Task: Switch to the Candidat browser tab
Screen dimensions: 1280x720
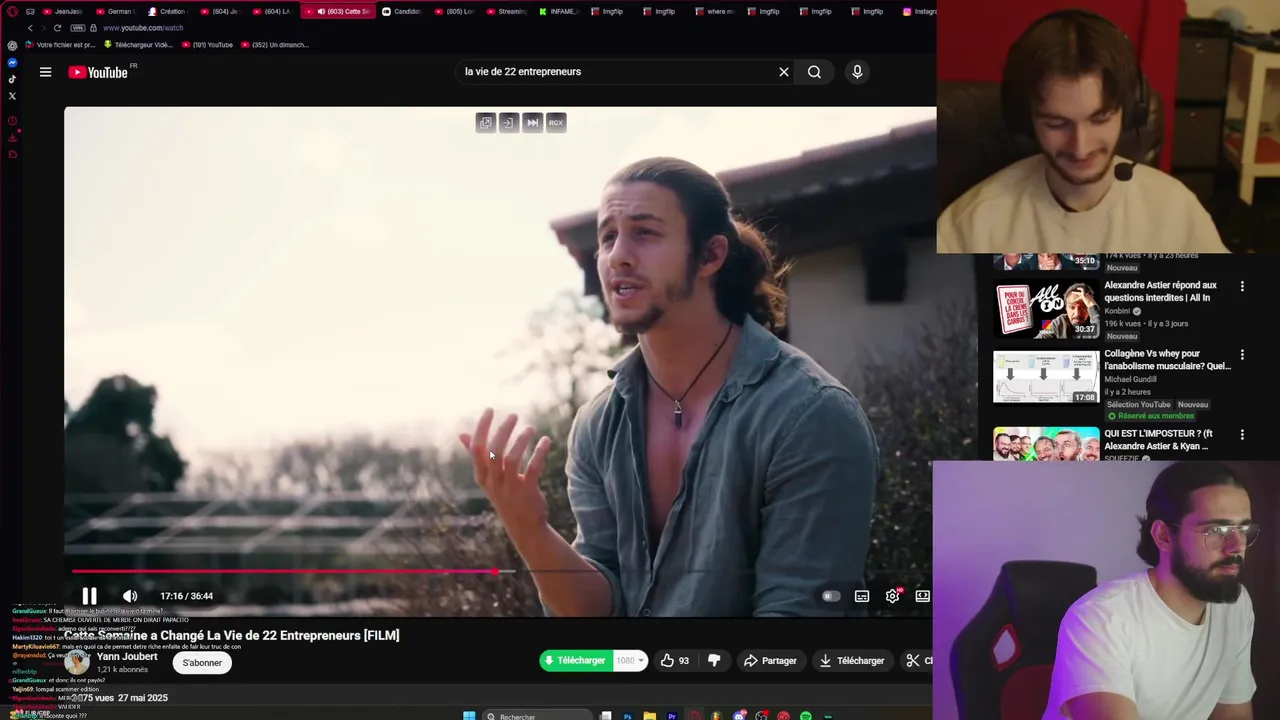Action: 403,11
